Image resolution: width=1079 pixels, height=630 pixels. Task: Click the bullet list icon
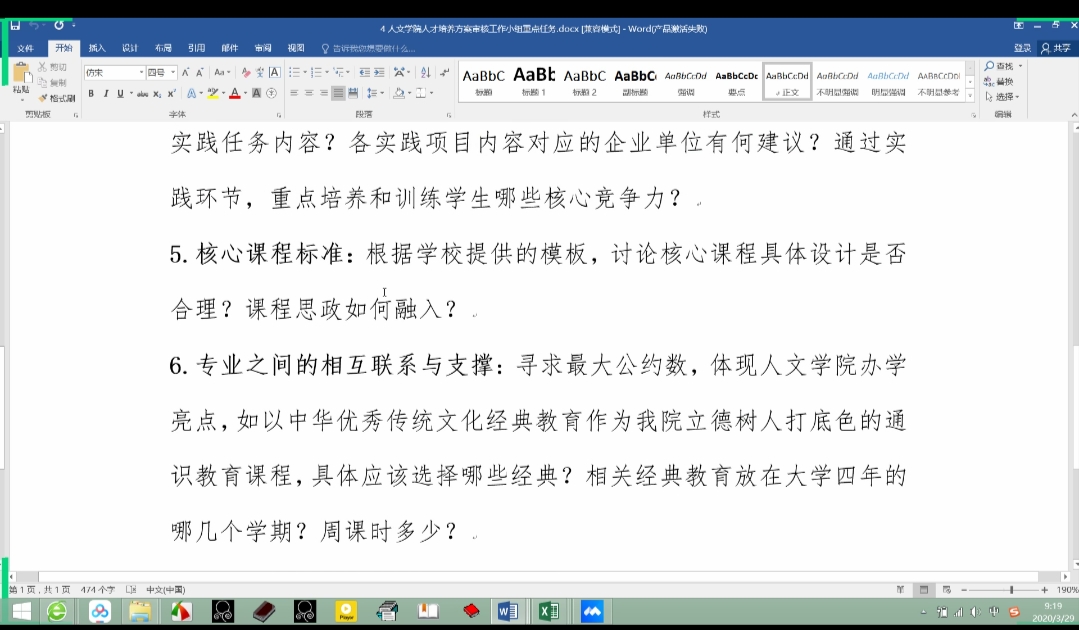(x=295, y=72)
